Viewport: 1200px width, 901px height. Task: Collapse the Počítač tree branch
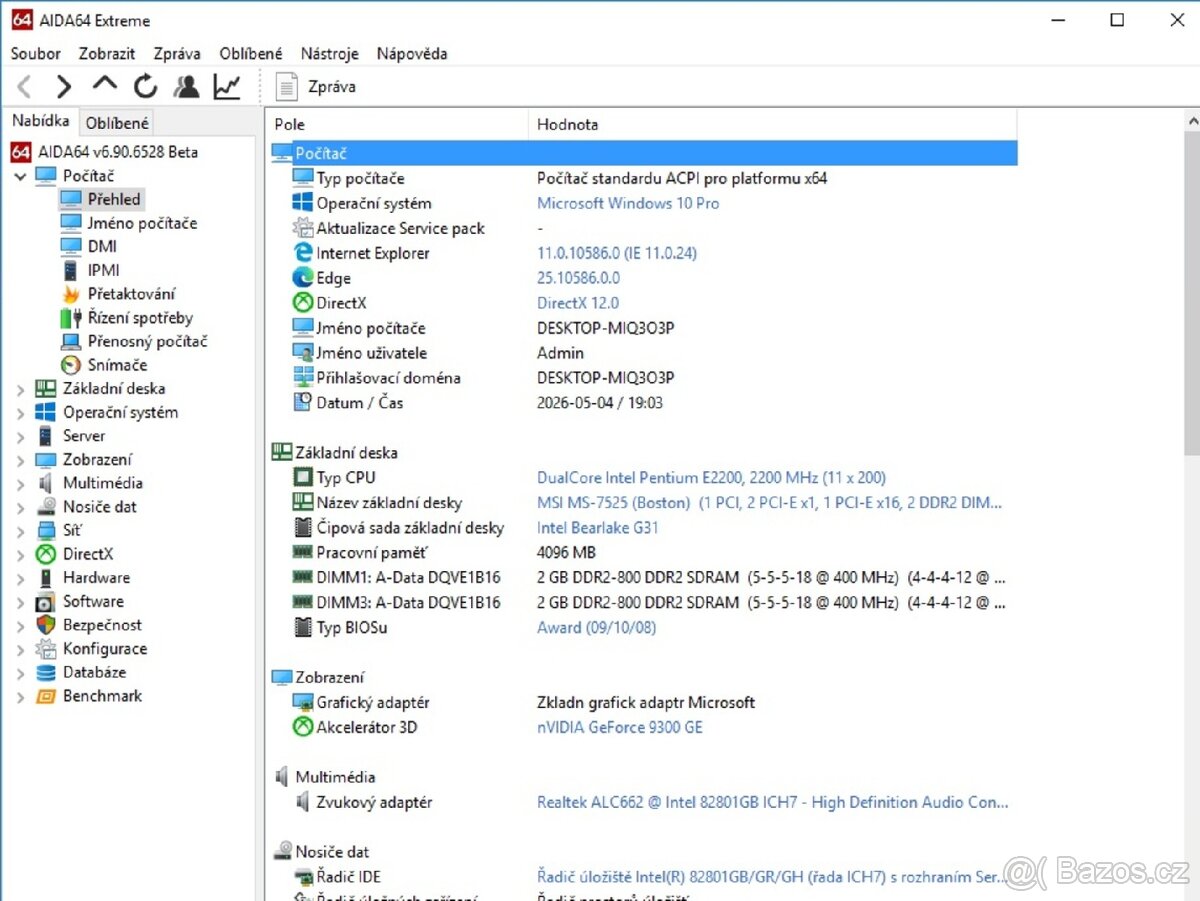point(20,175)
